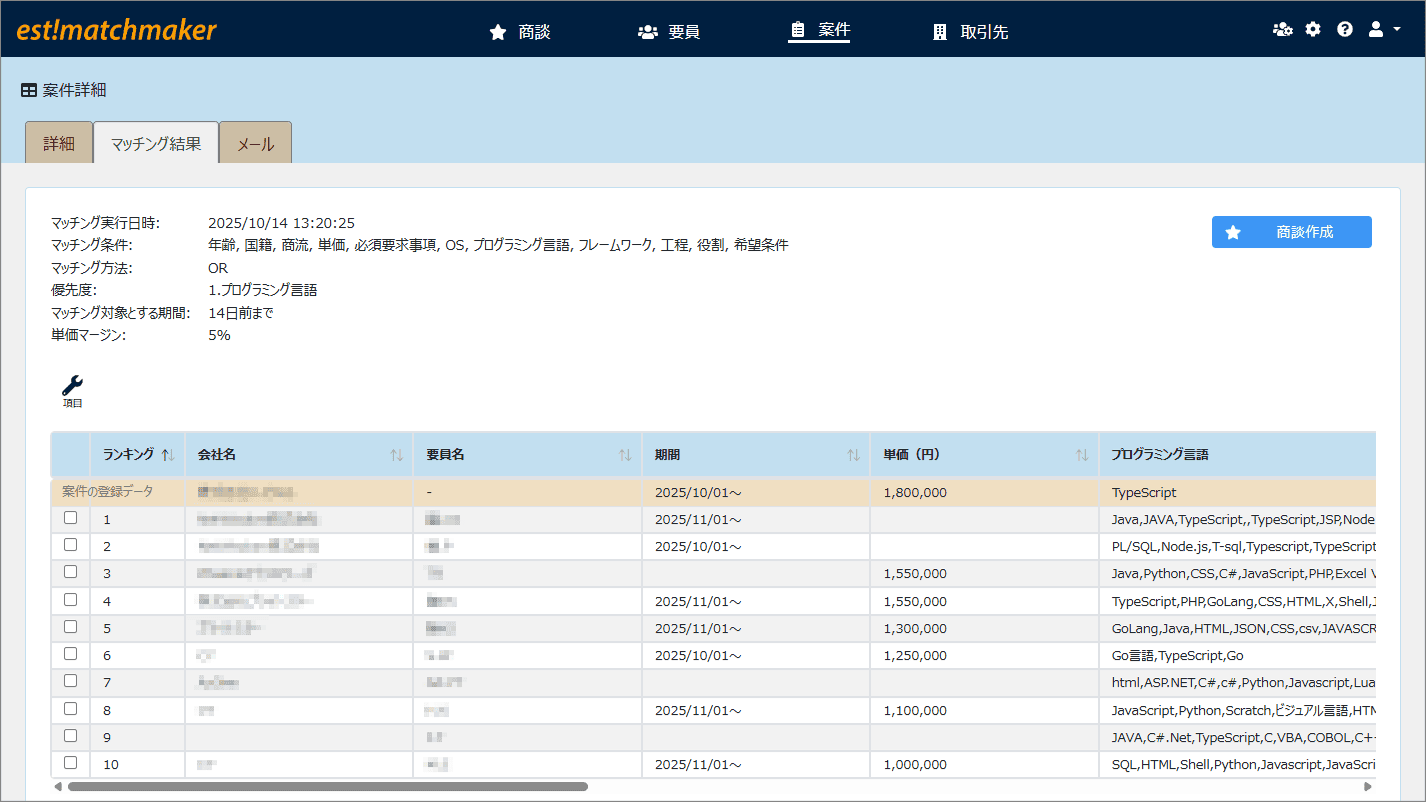The width and height of the screenshot is (1426, 802).
Task: Click the 要員 people icon in navigation
Action: 648,31
